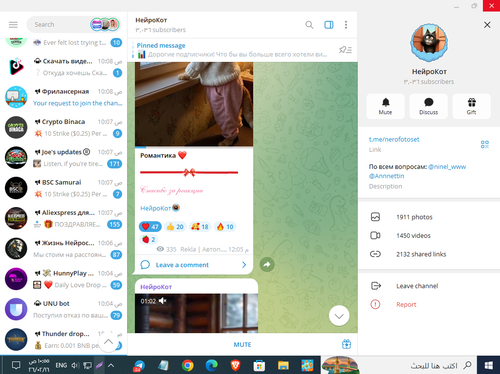The height and width of the screenshot is (374, 500).
Task: Send a Gift from info panel
Action: (471, 106)
